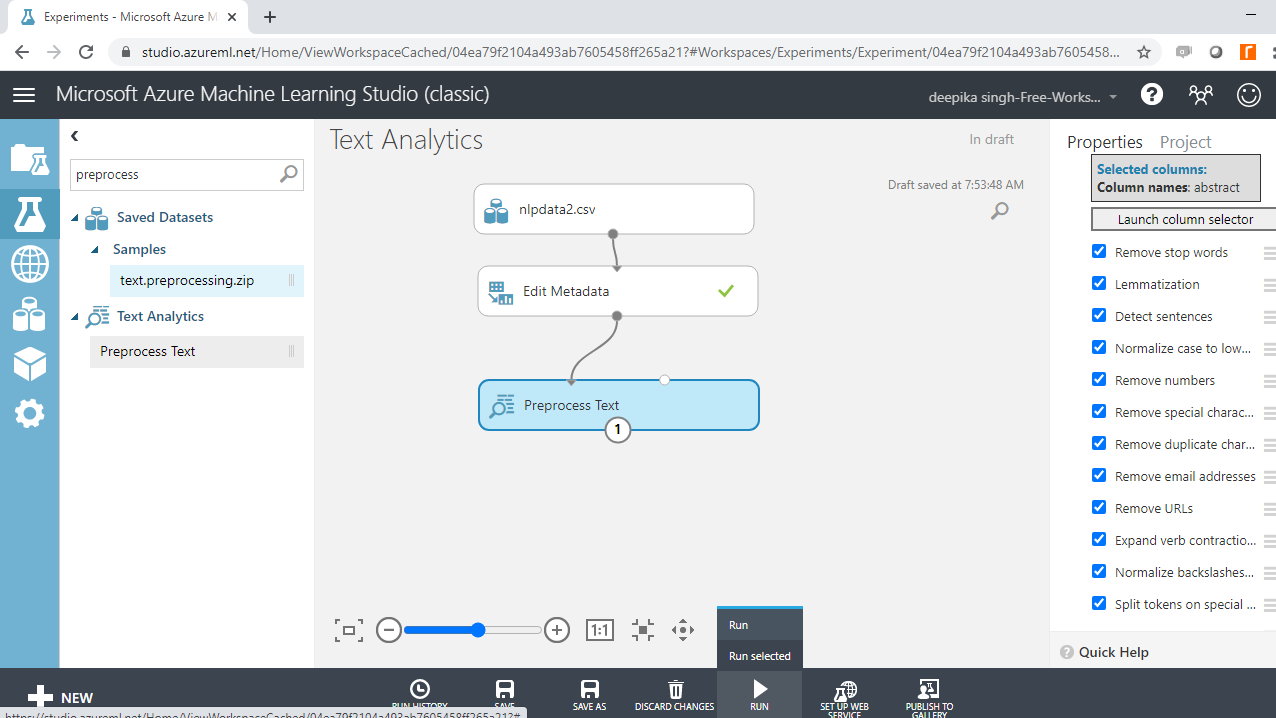Collapse the Samples subtree
1276x718 pixels.
coord(95,250)
